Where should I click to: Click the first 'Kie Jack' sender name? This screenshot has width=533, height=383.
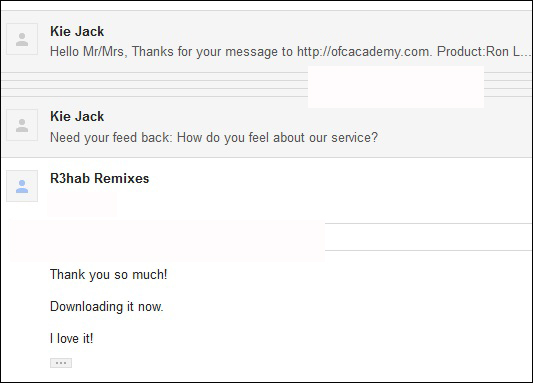pyautogui.click(x=77, y=31)
